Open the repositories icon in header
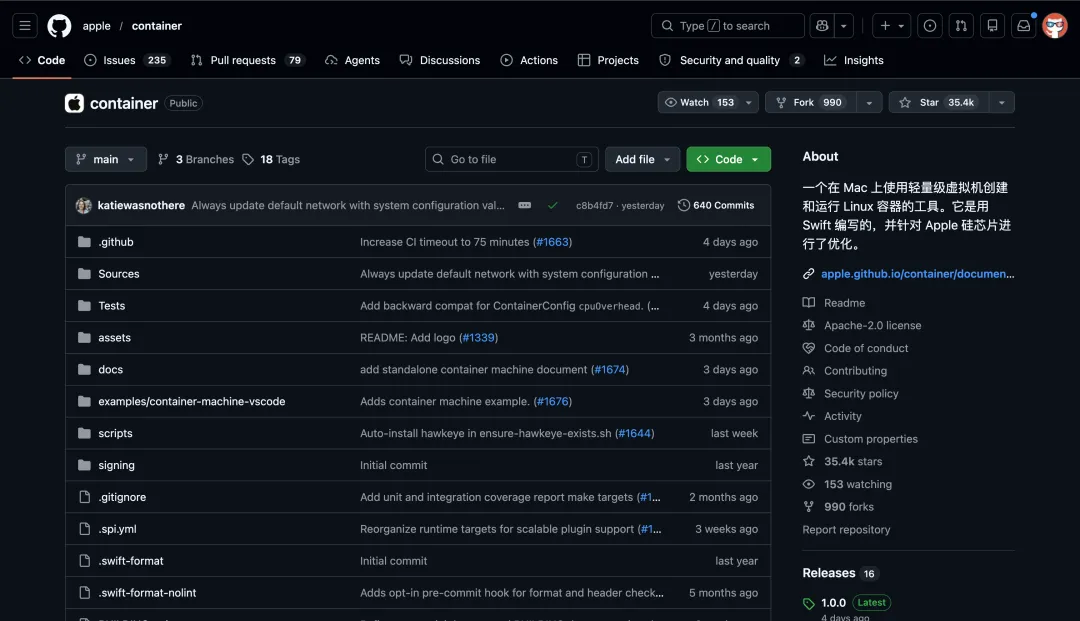Viewport: 1080px width, 621px height. click(992, 26)
